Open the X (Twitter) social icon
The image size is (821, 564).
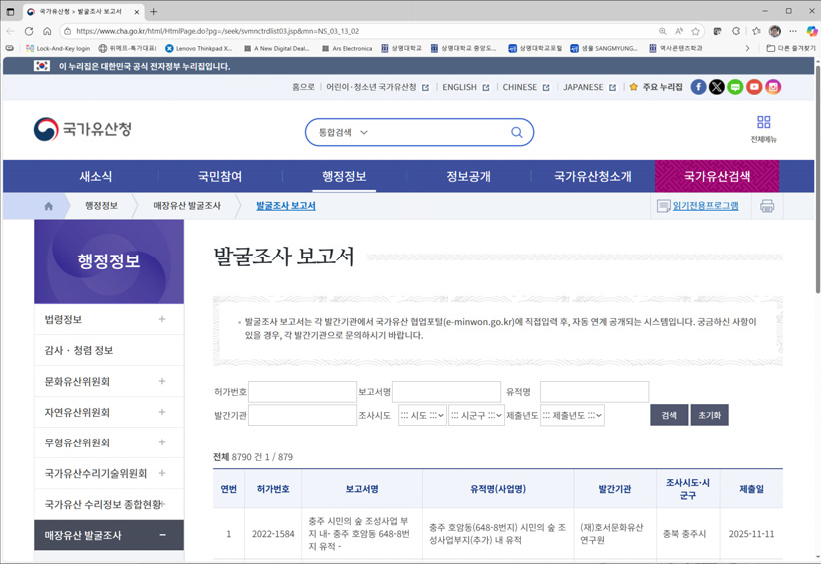(x=717, y=87)
